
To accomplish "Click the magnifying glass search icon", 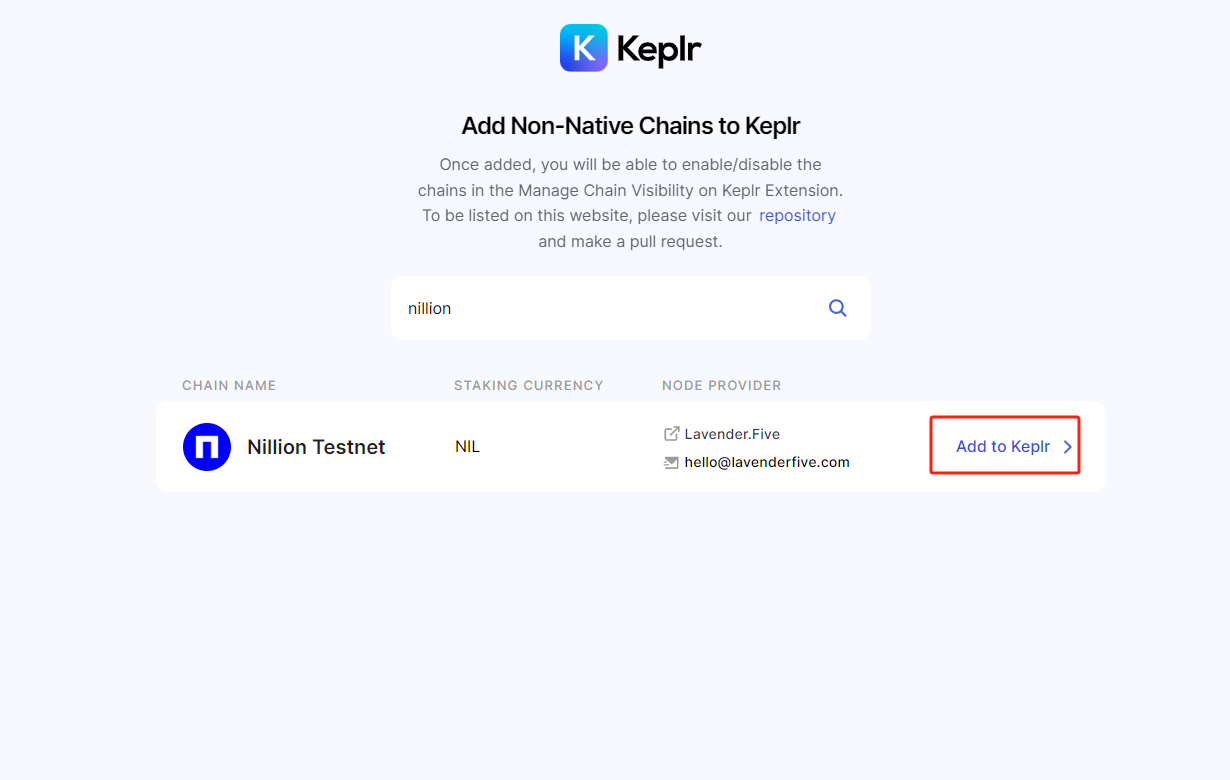I will (x=838, y=308).
